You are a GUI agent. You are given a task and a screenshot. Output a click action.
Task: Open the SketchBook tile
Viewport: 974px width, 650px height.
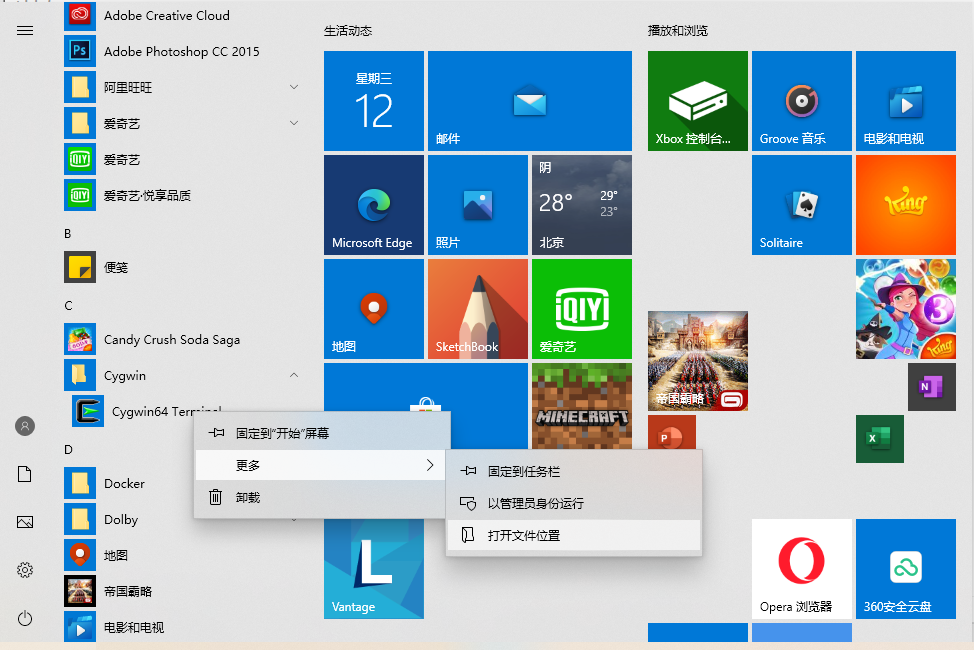pyautogui.click(x=477, y=309)
